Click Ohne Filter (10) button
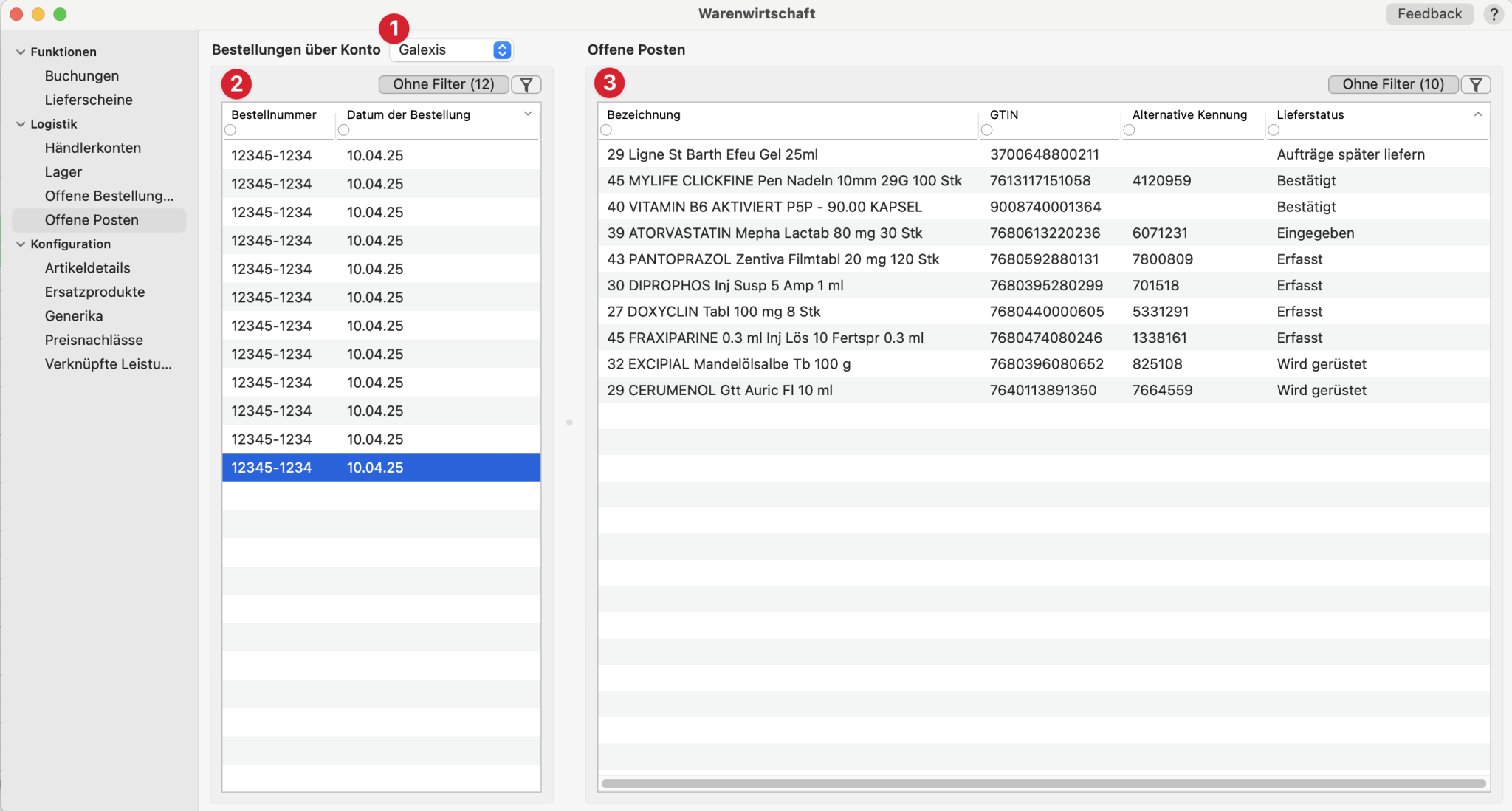Screen dimensions: 1512x811 pos(1393,84)
